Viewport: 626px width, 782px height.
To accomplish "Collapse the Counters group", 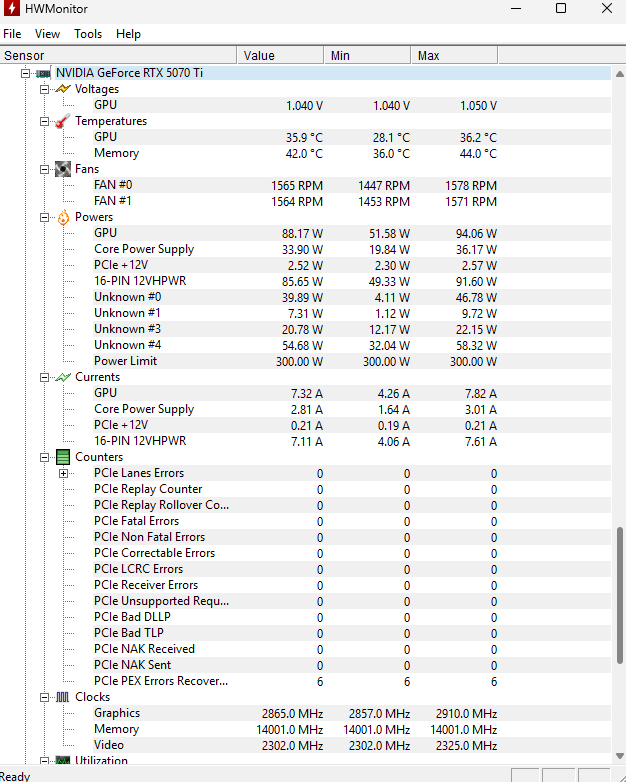I will 44,457.
